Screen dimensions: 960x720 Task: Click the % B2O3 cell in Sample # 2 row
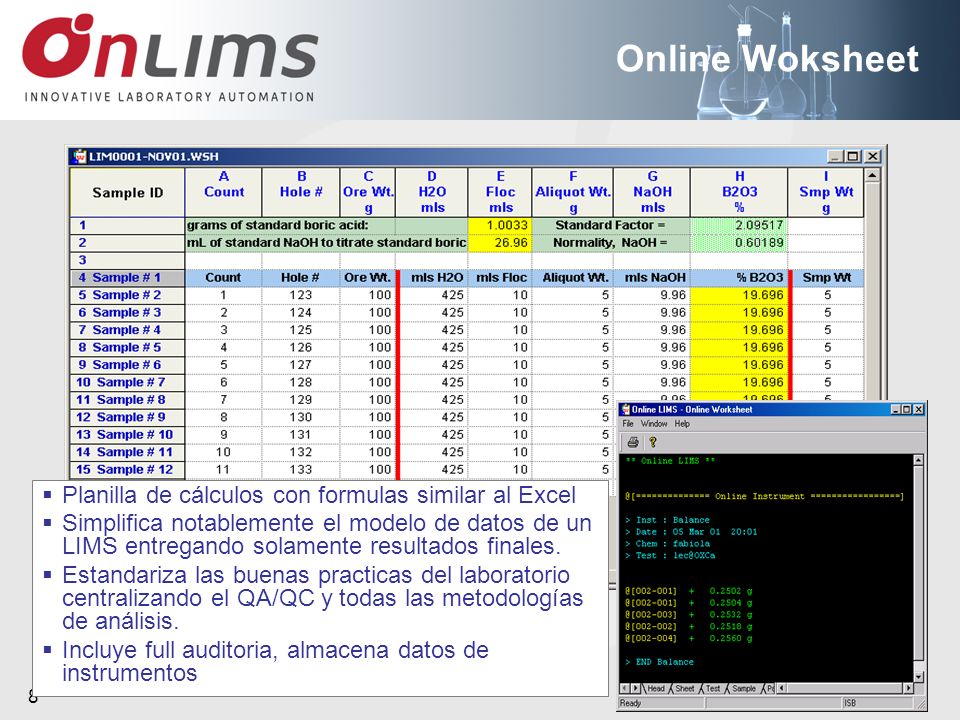[x=739, y=295]
